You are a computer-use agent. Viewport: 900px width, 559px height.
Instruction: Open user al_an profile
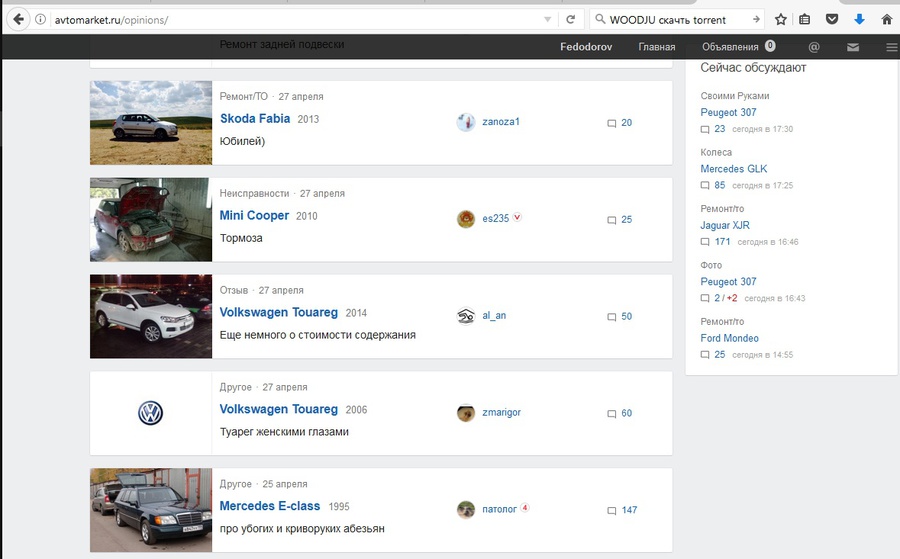(494, 316)
